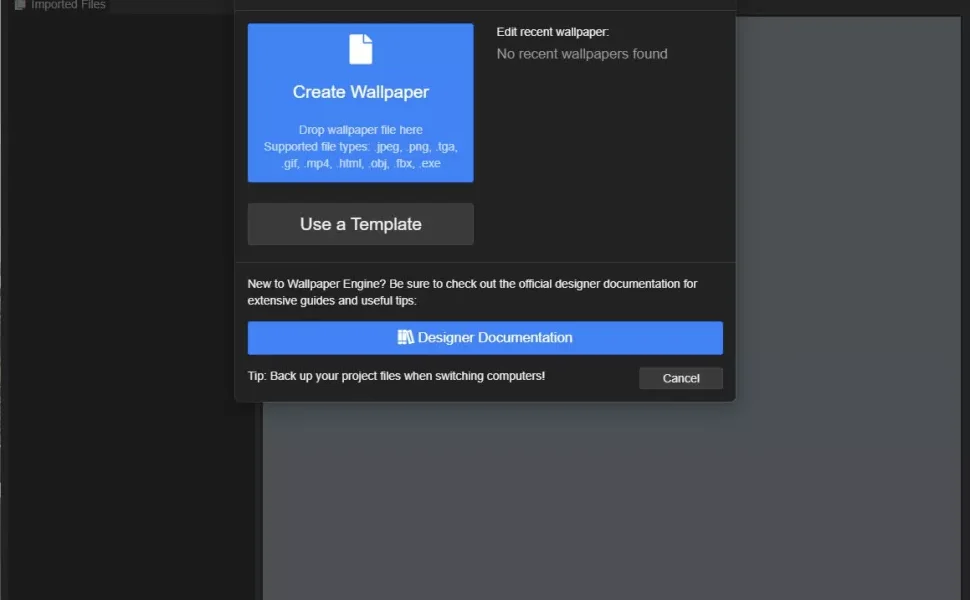Click the file icon in Create Wallpaper tile
970x600 pixels.
click(x=360, y=49)
